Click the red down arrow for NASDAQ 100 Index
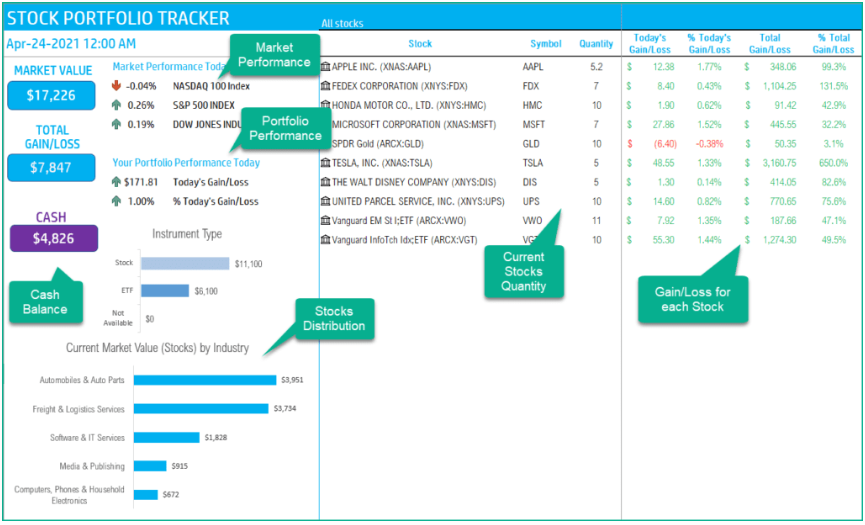865x525 pixels. [x=116, y=86]
